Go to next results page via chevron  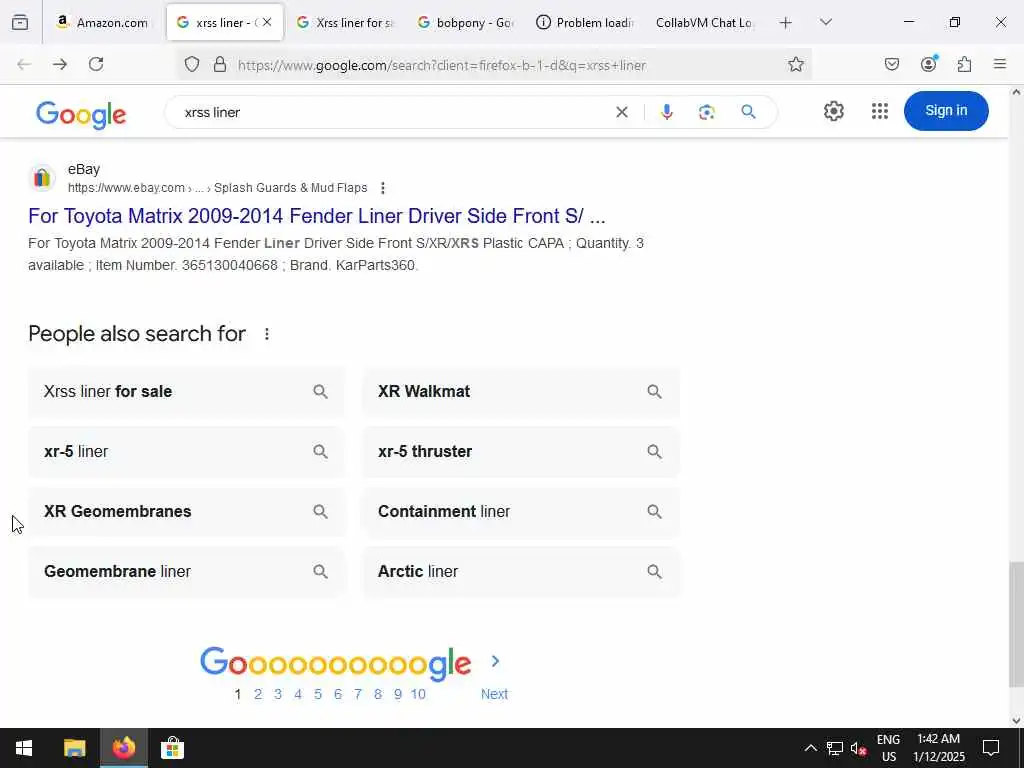[x=495, y=661]
